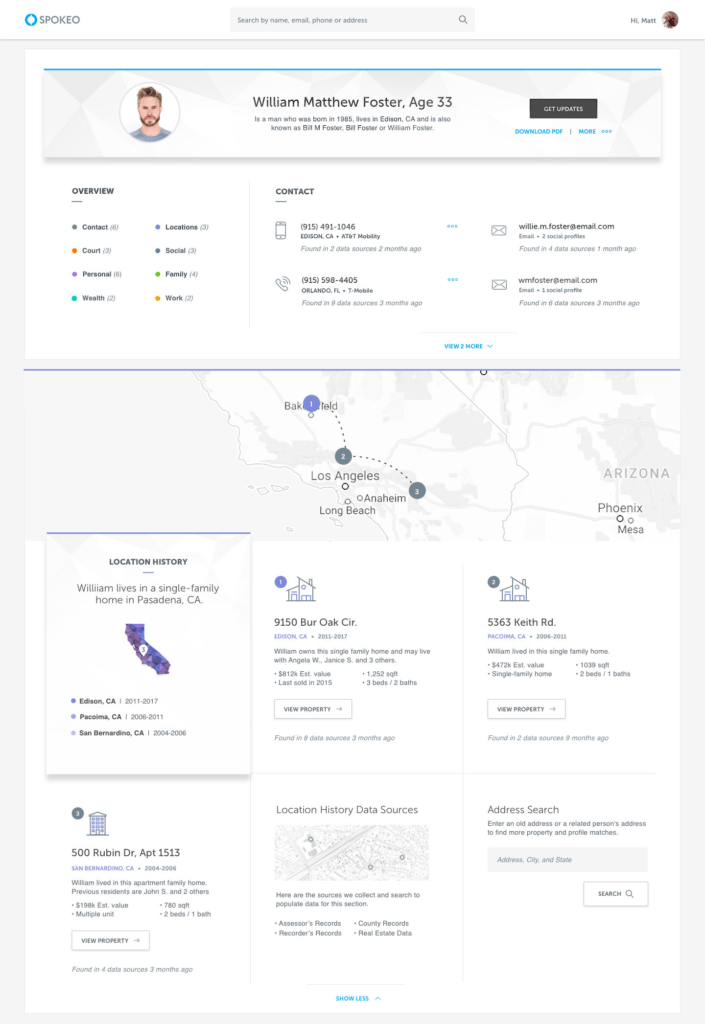Select Pacoima, CA 2006-2011 in location history

118,716
